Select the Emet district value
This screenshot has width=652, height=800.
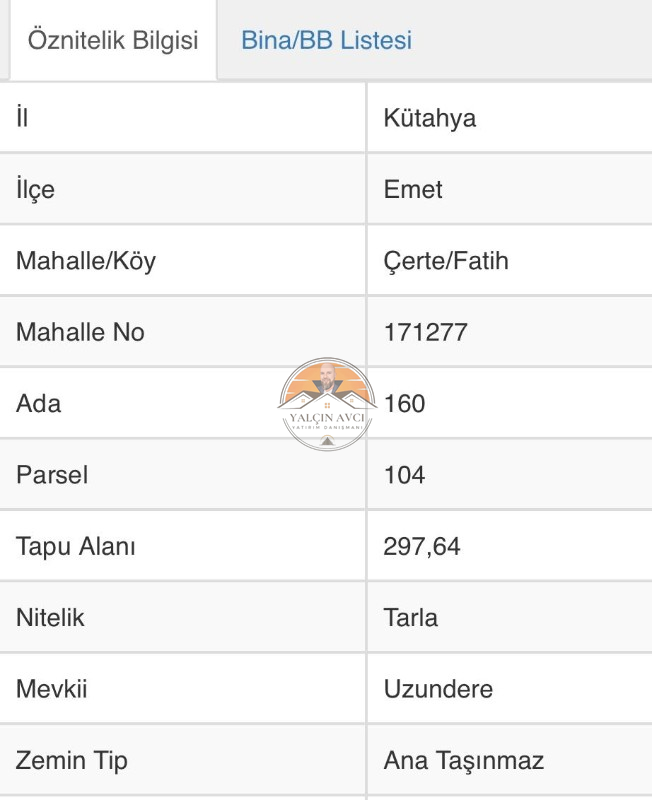click(x=413, y=189)
